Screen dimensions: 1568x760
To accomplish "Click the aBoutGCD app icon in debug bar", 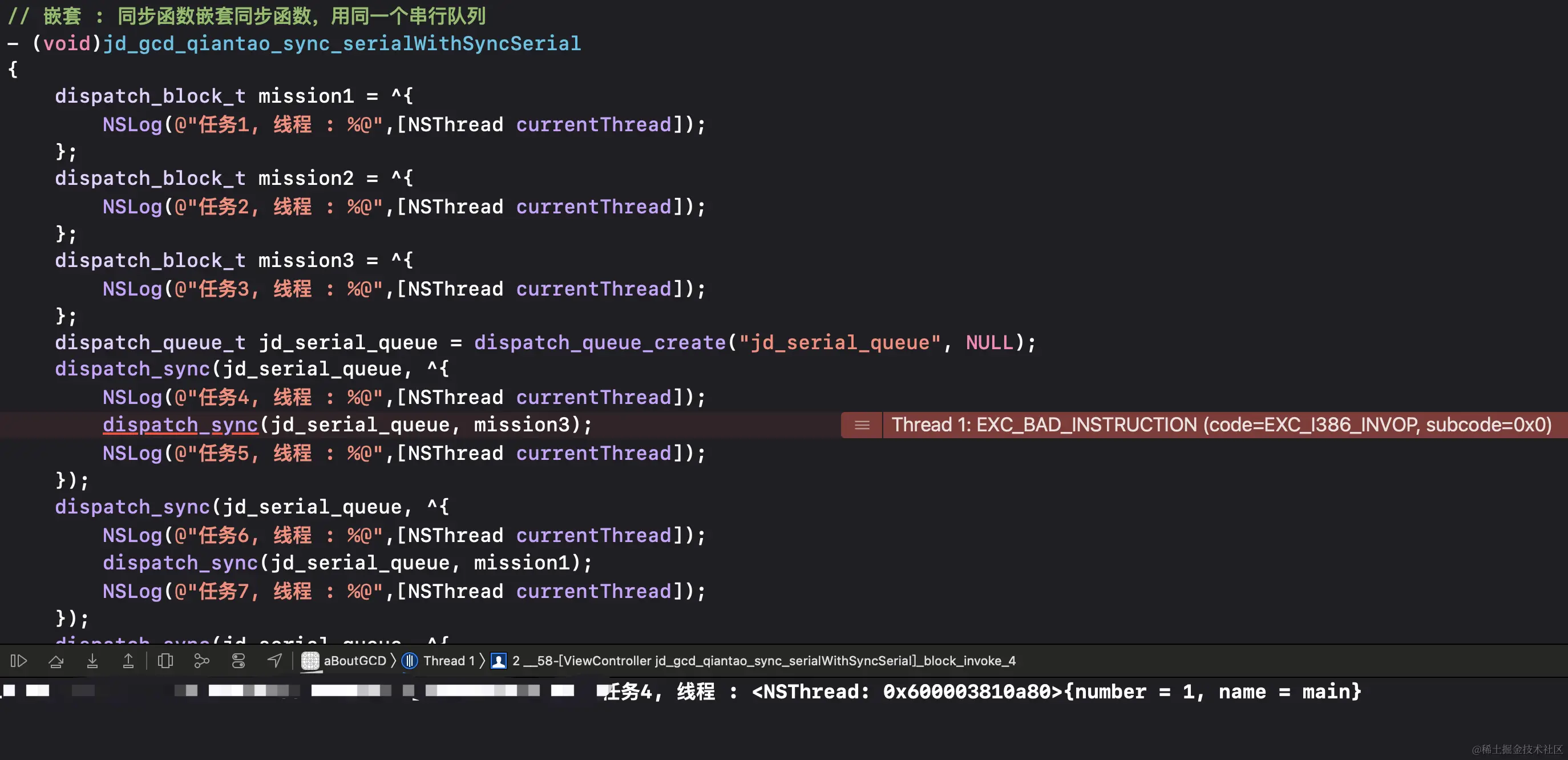I will [310, 661].
